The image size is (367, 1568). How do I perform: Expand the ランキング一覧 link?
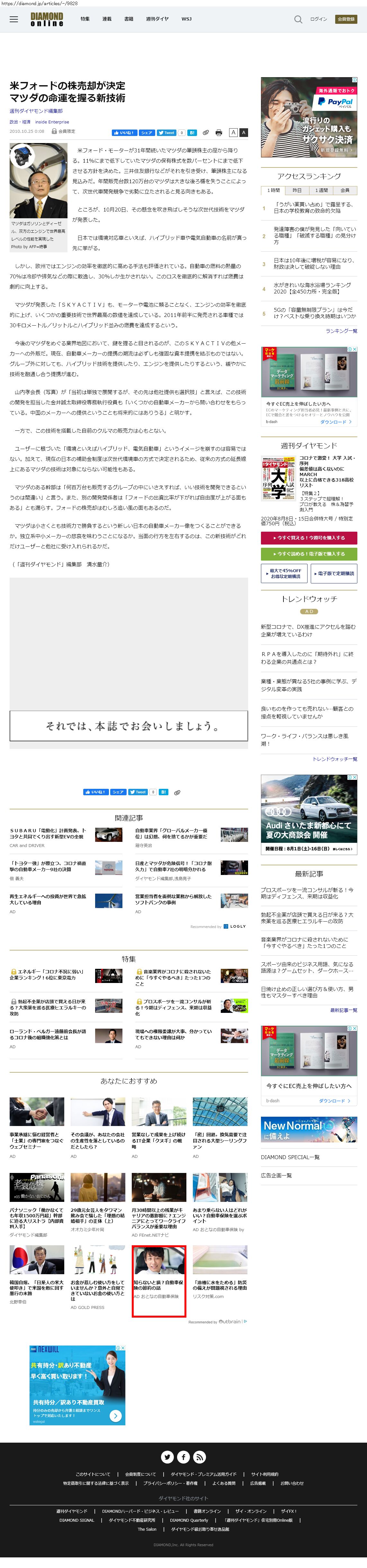click(x=341, y=331)
